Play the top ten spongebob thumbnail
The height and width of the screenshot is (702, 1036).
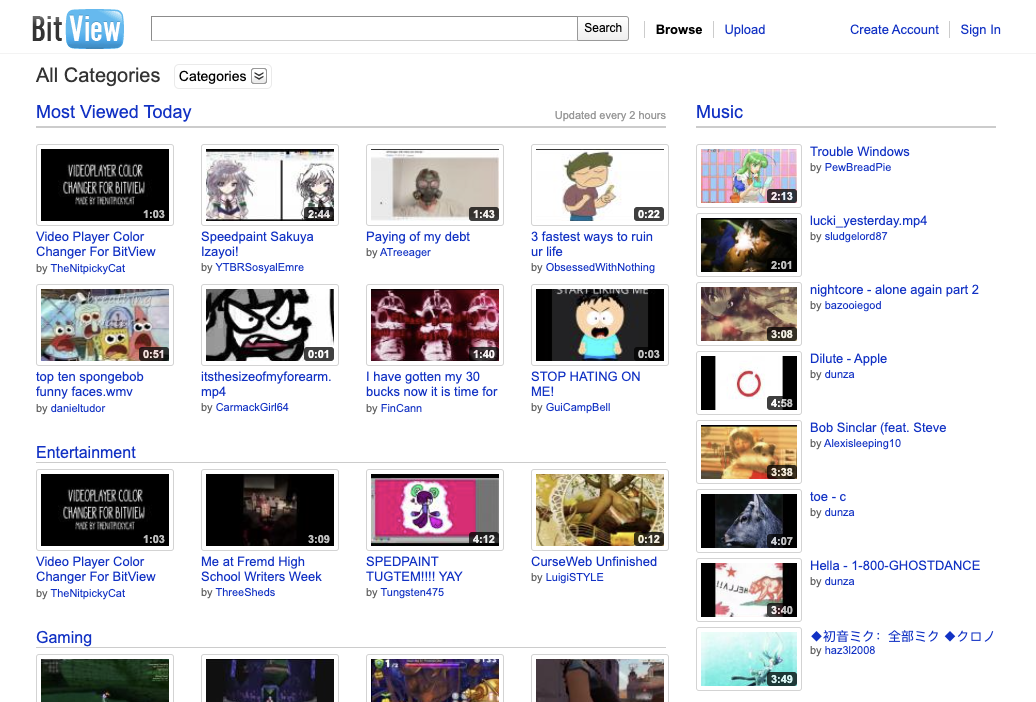point(105,325)
